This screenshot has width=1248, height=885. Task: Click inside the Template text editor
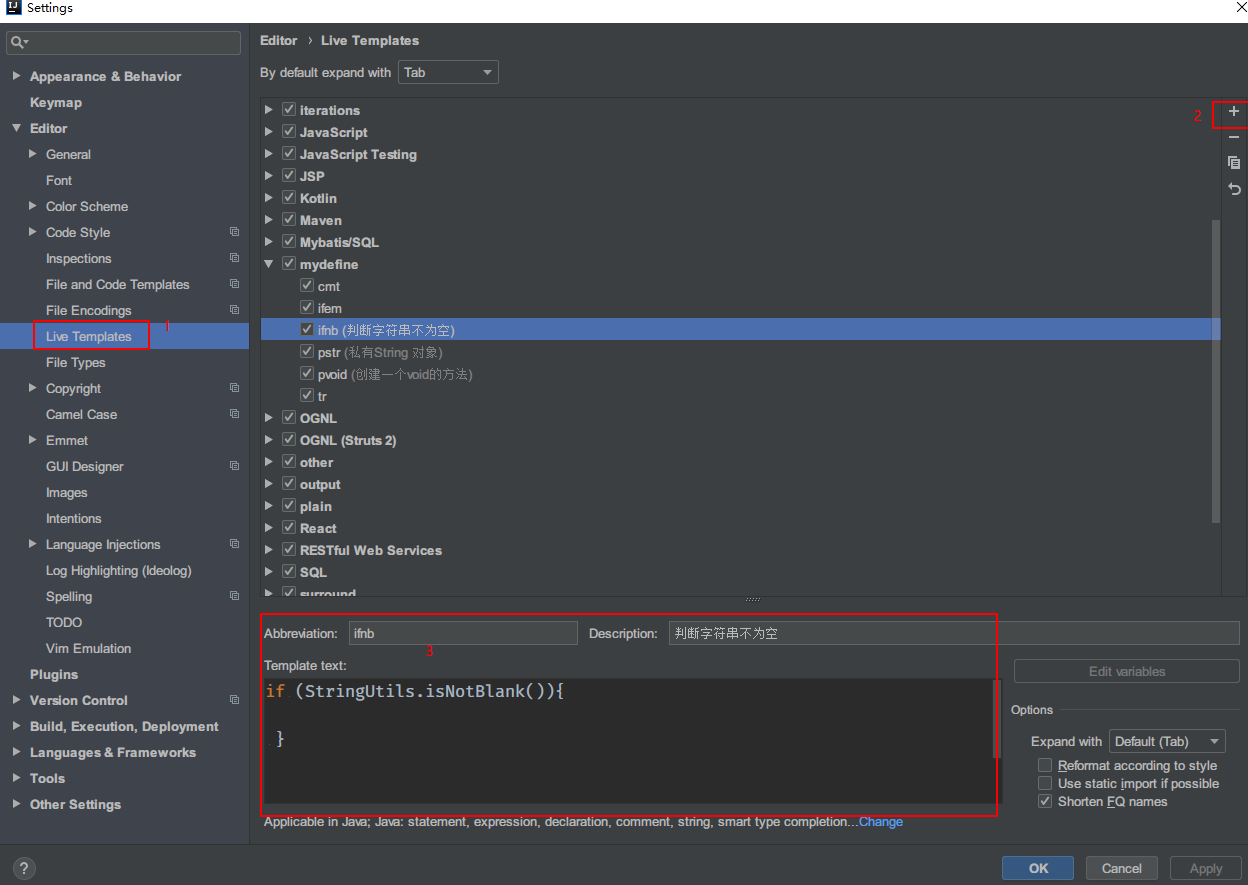pos(627,741)
